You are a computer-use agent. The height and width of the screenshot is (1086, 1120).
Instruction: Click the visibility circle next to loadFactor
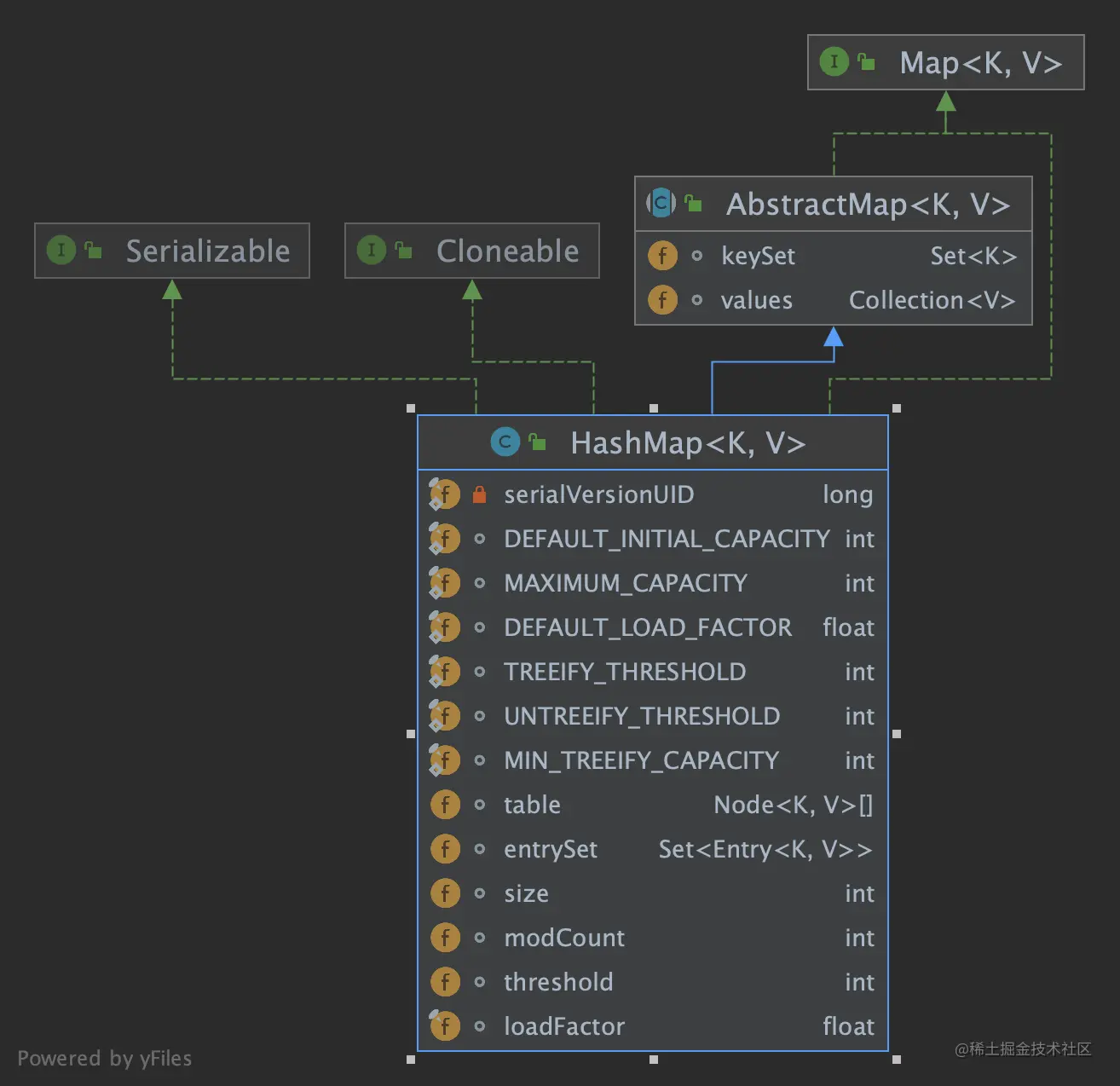point(479,1025)
